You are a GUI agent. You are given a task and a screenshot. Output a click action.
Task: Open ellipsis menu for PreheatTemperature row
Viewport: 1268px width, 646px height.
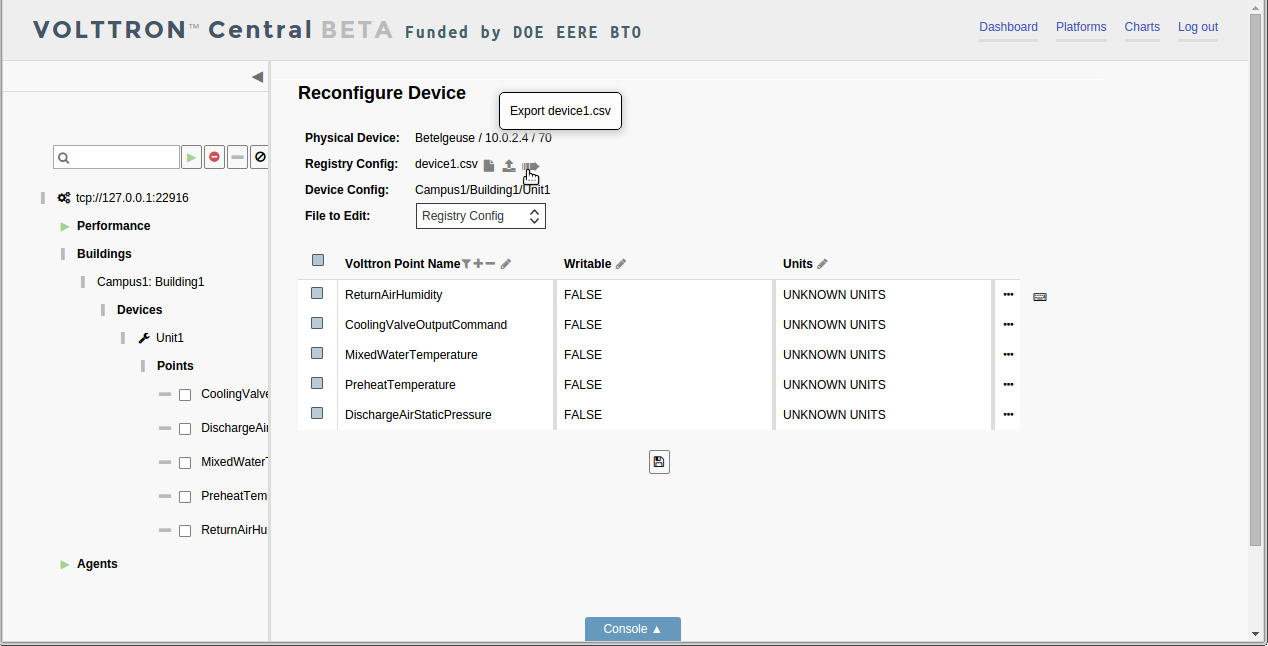pos(1008,385)
